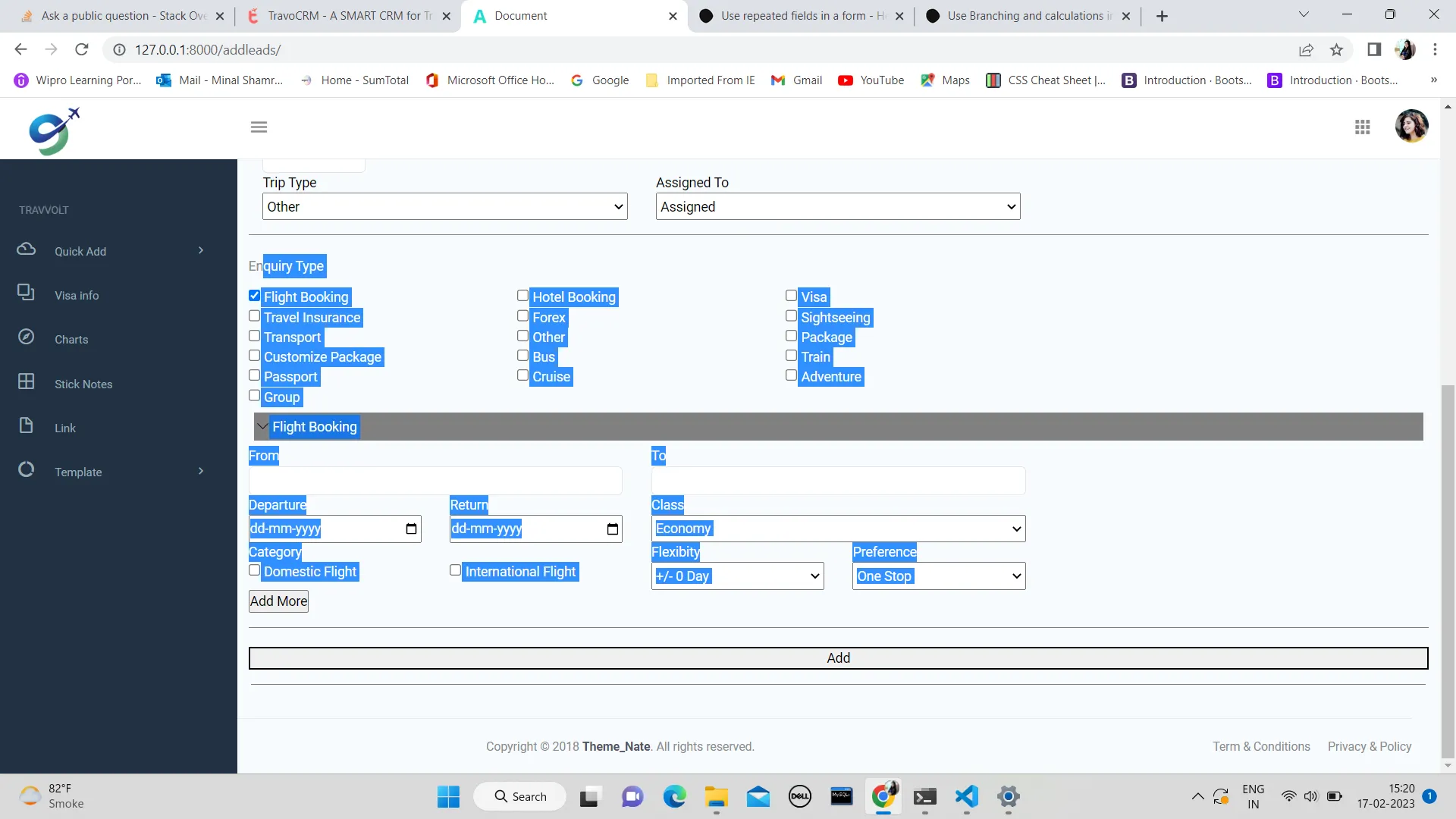Click the user profile avatar

click(1411, 126)
